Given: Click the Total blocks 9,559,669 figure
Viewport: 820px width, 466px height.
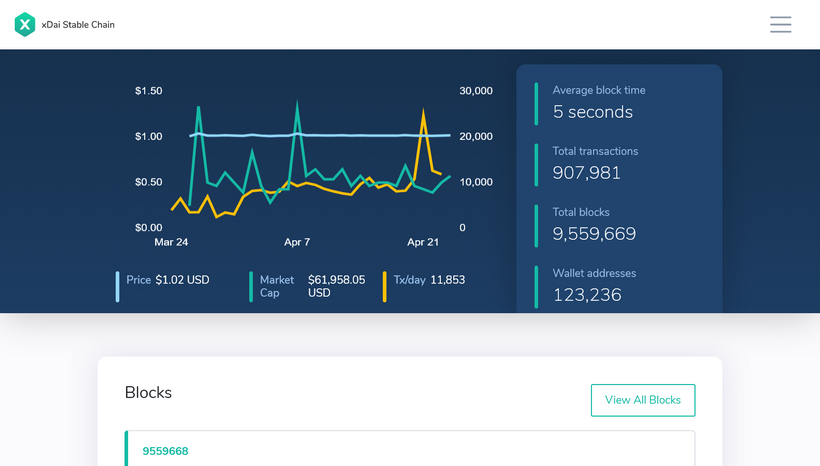Looking at the screenshot, I should point(594,234).
